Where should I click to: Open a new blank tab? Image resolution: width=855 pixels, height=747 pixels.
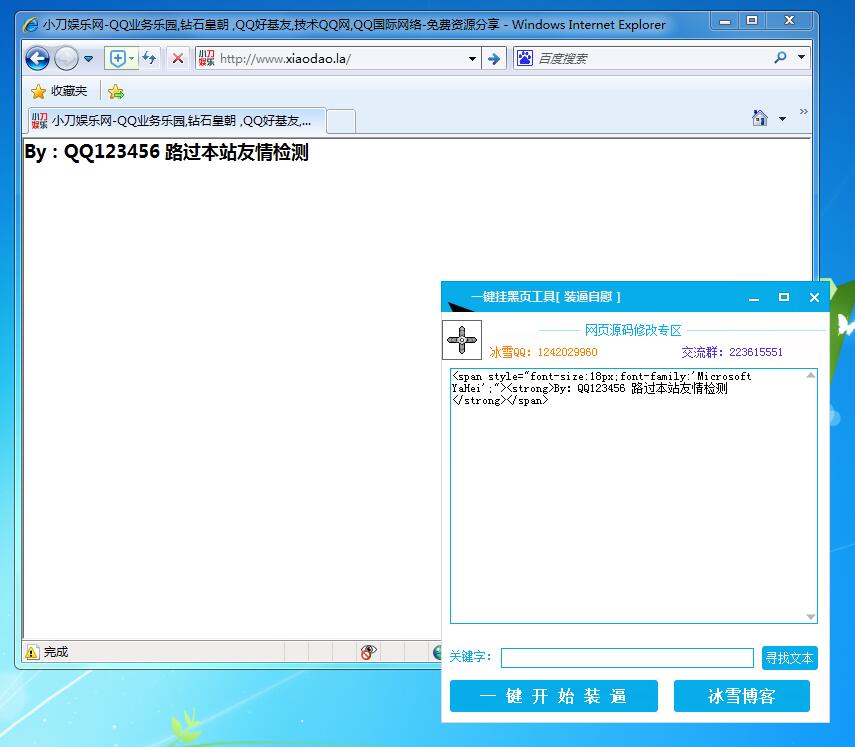pyautogui.click(x=341, y=121)
